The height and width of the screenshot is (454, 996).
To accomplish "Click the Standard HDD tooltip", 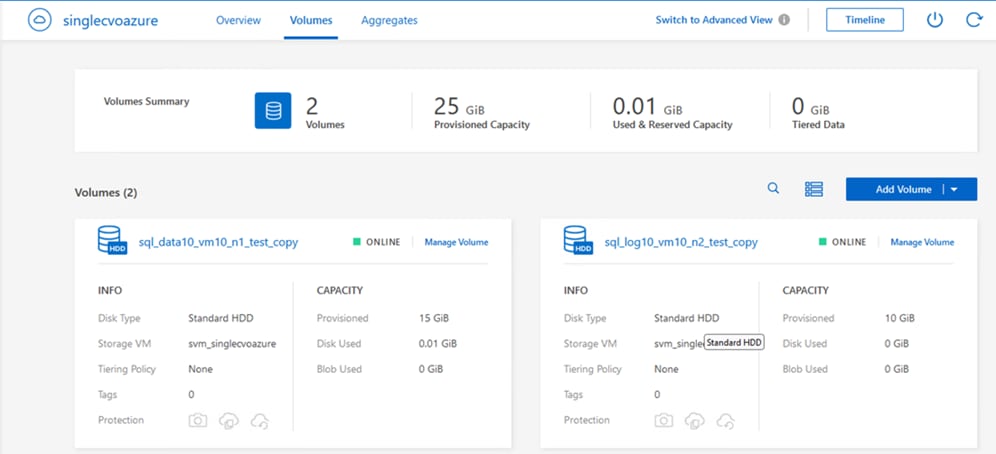I will [x=734, y=343].
